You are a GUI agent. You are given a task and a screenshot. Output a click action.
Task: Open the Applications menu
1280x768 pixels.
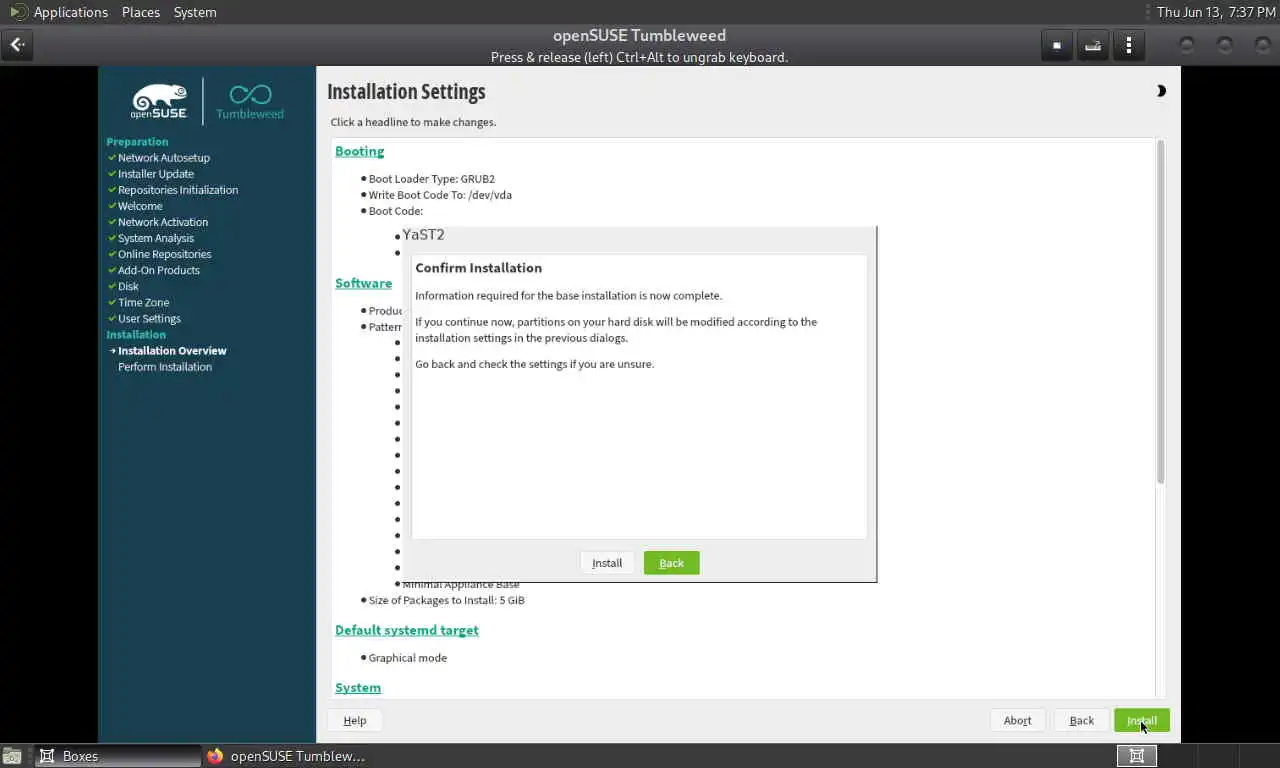[70, 12]
